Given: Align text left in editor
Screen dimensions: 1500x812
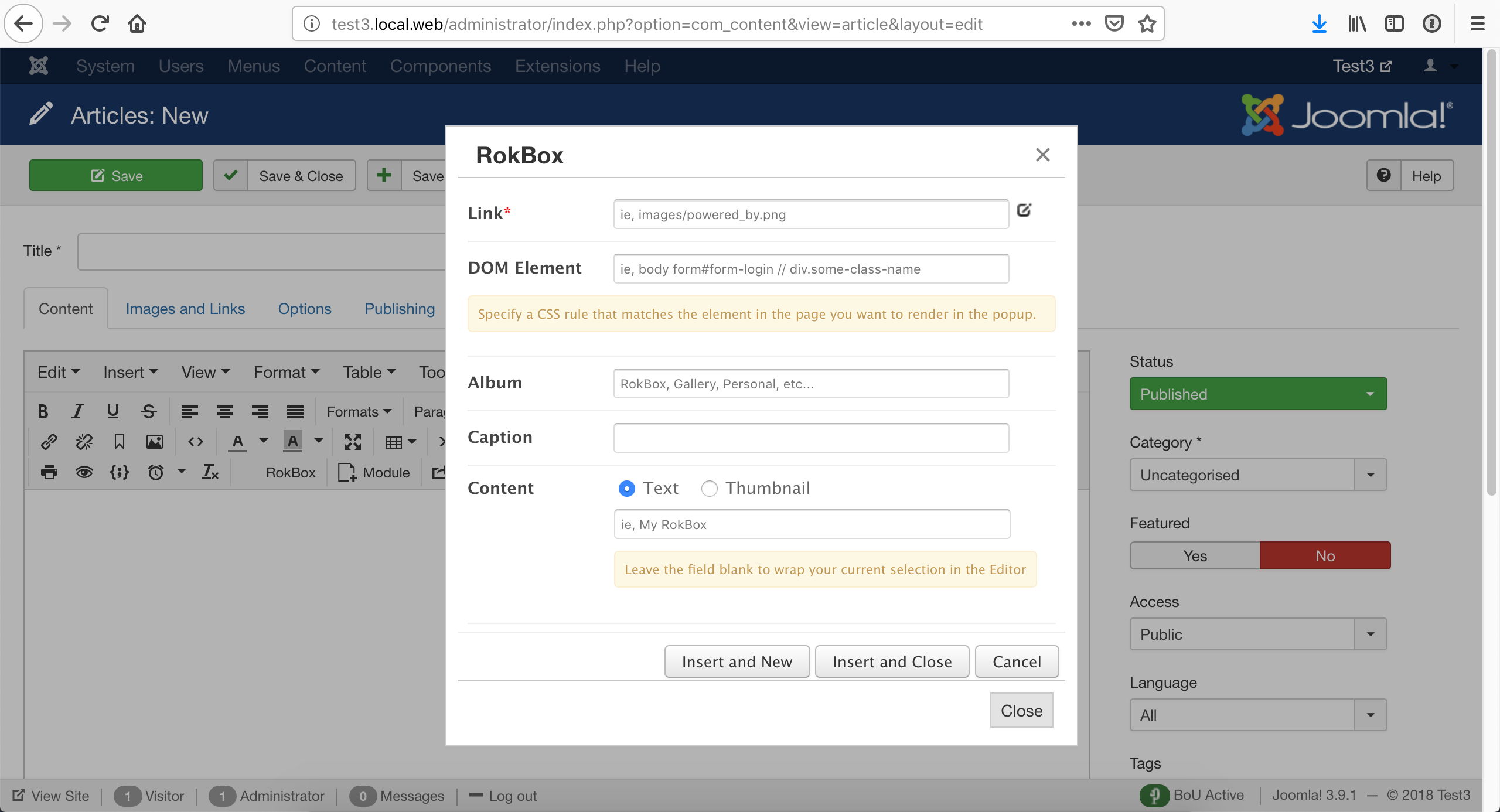Looking at the screenshot, I should point(189,411).
